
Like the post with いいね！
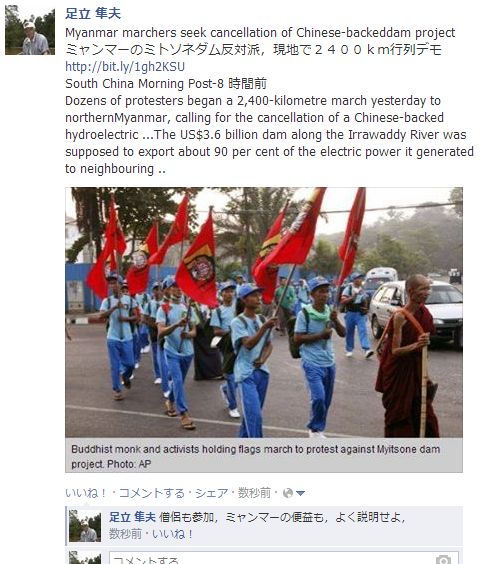(x=86, y=493)
